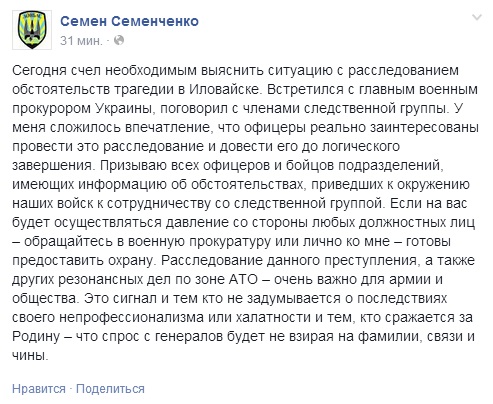Click the word 'Иловайске' in post text

(x=224, y=89)
